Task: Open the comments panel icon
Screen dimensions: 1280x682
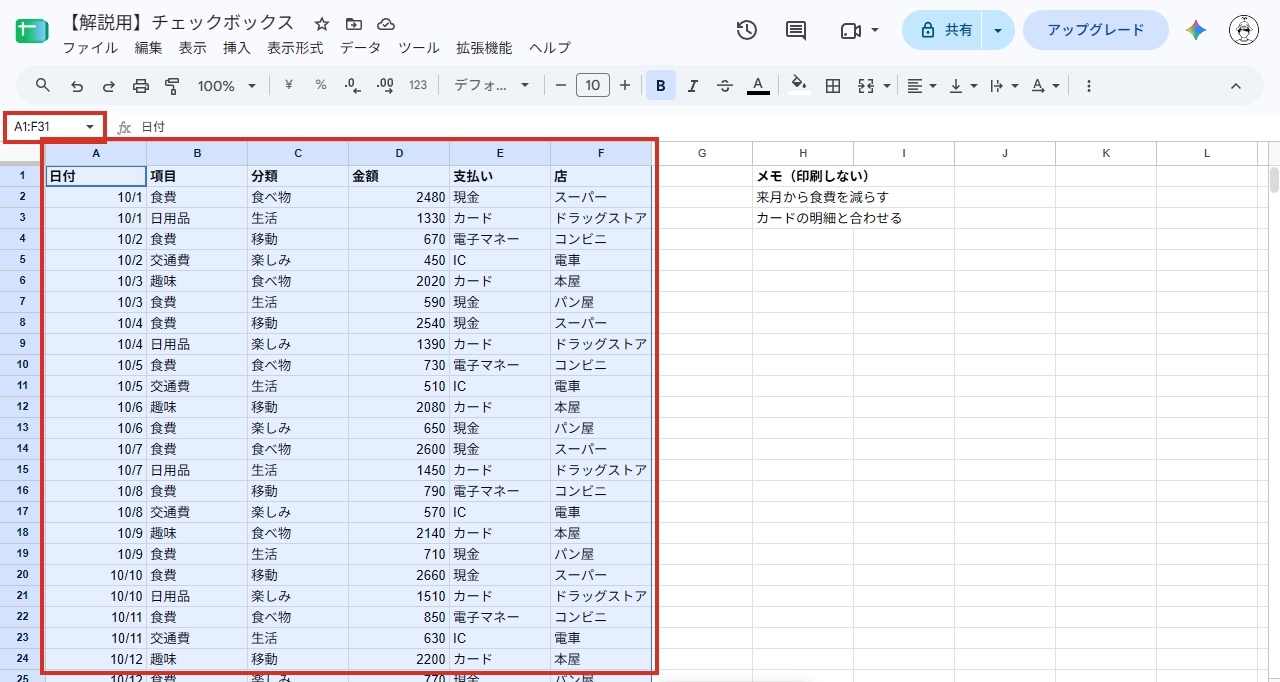Action: [796, 30]
